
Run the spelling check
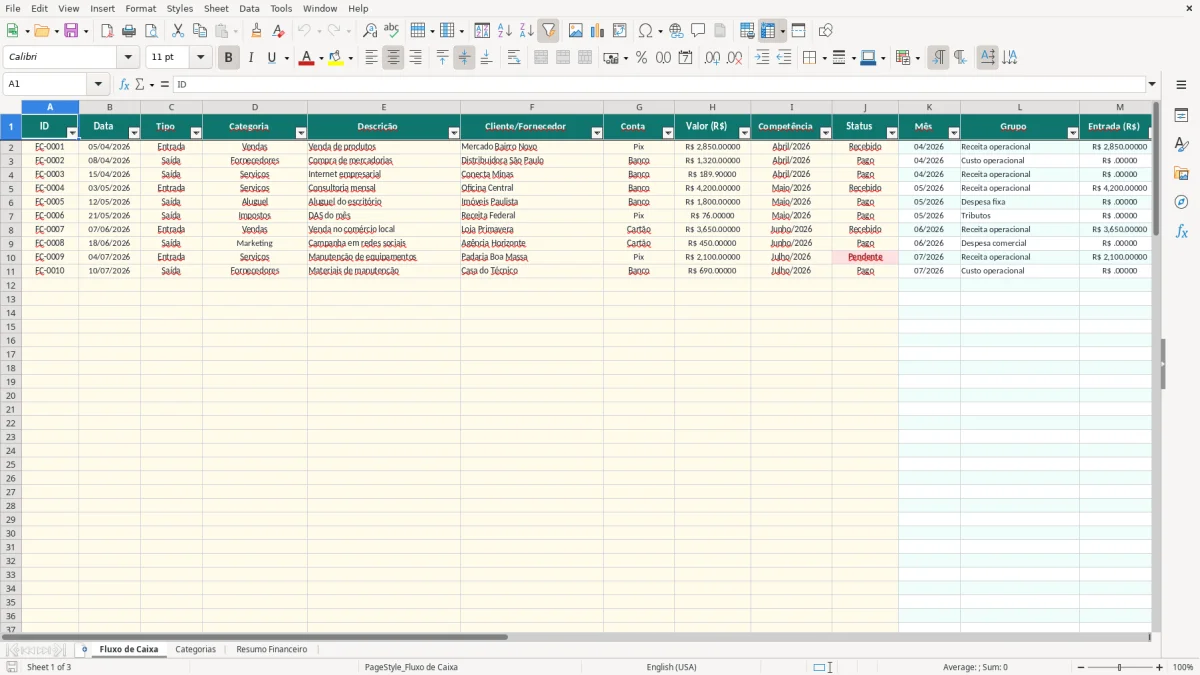pos(392,31)
